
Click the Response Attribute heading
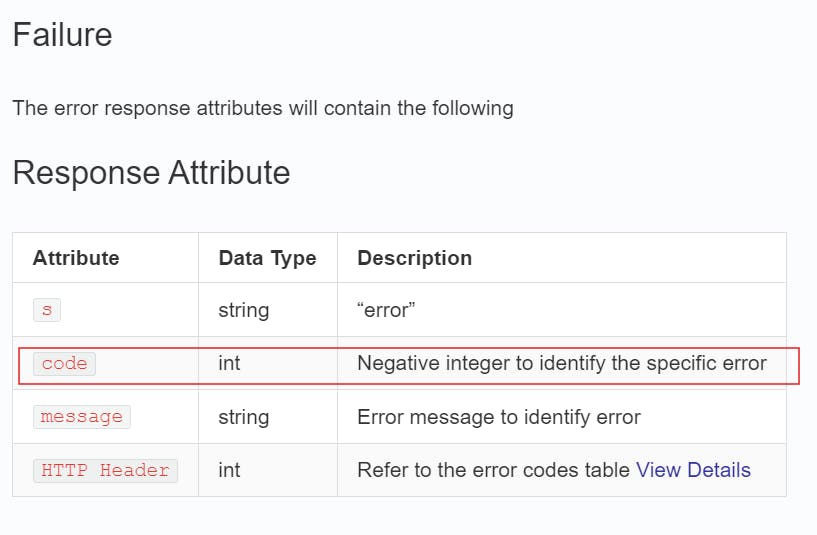click(151, 173)
